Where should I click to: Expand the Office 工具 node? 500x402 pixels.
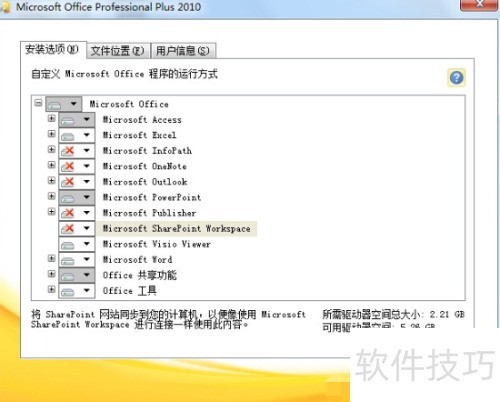coord(51,289)
